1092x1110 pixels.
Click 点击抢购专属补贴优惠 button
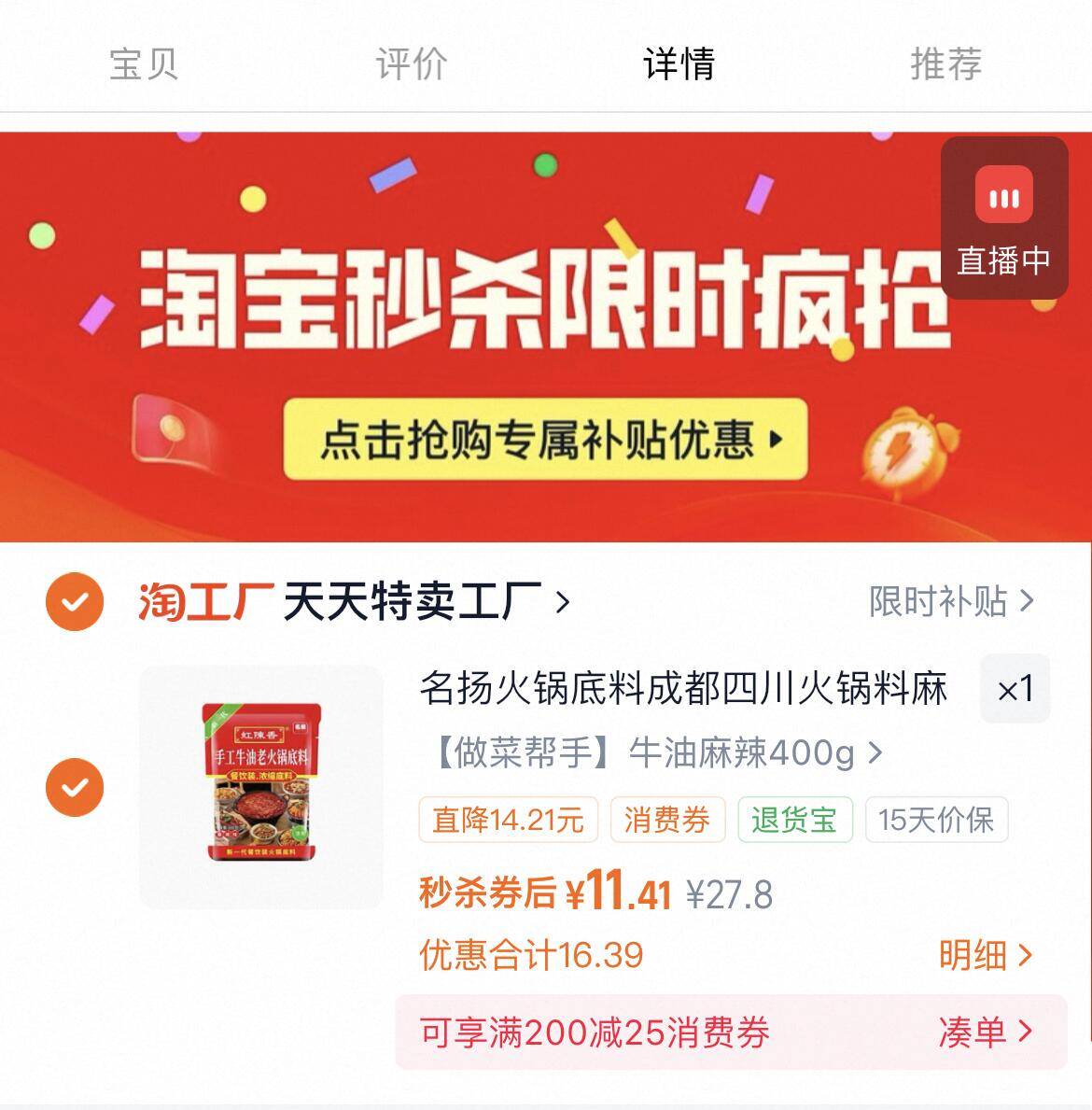point(545,439)
